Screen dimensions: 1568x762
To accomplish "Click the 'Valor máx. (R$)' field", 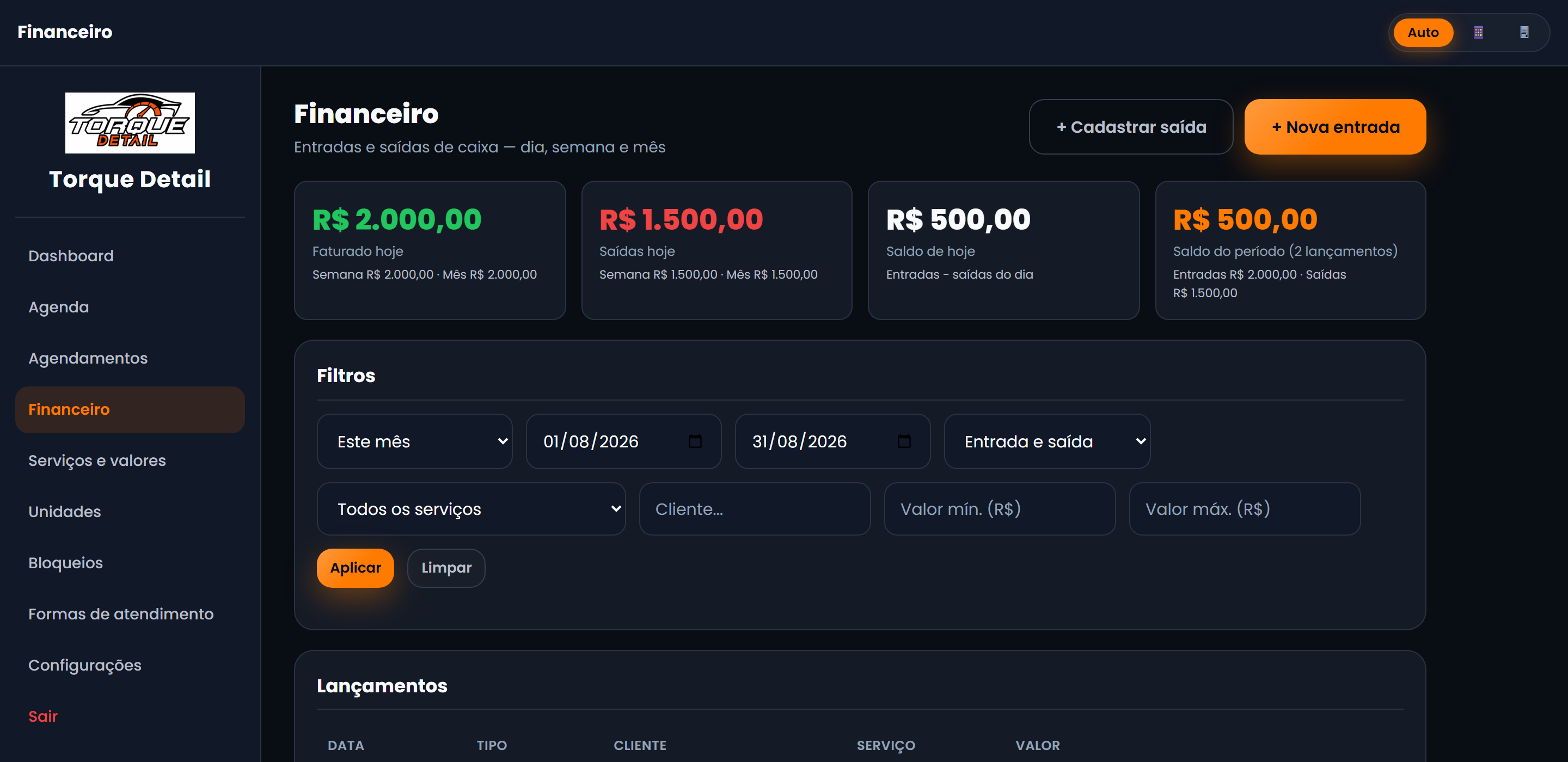I will click(x=1245, y=509).
